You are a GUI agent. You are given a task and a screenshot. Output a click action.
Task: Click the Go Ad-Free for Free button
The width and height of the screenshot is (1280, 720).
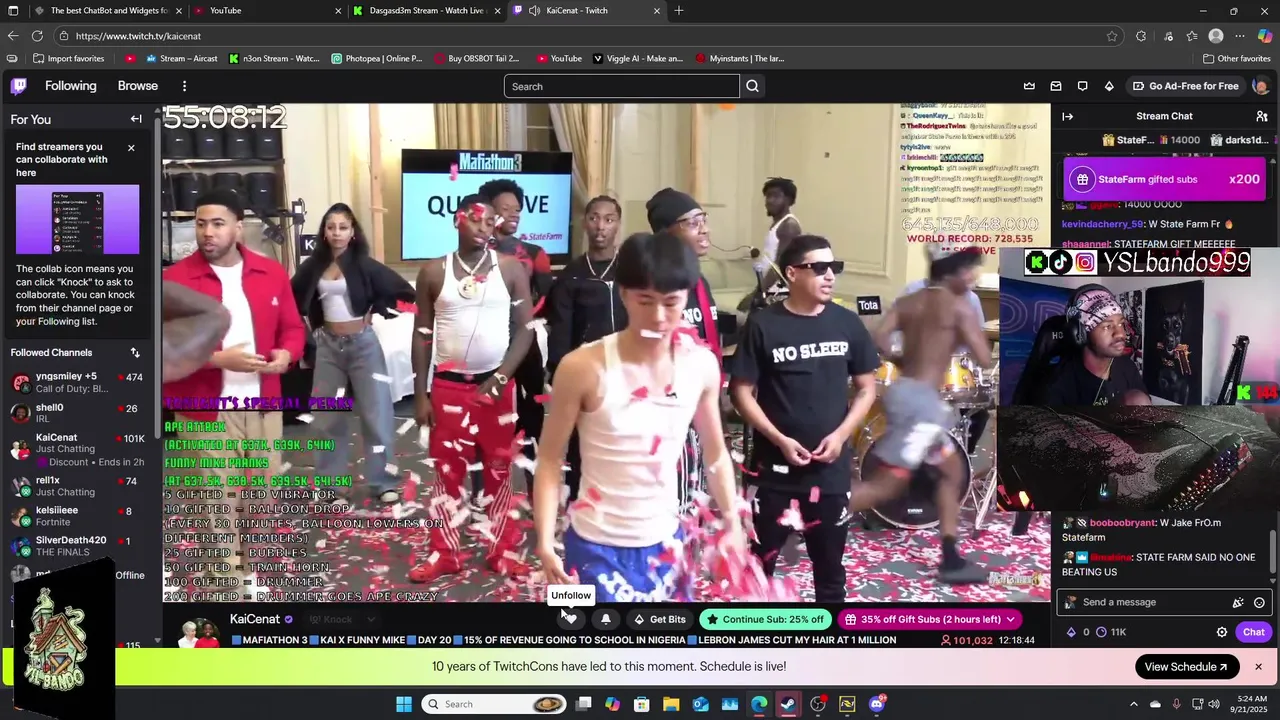1186,86
